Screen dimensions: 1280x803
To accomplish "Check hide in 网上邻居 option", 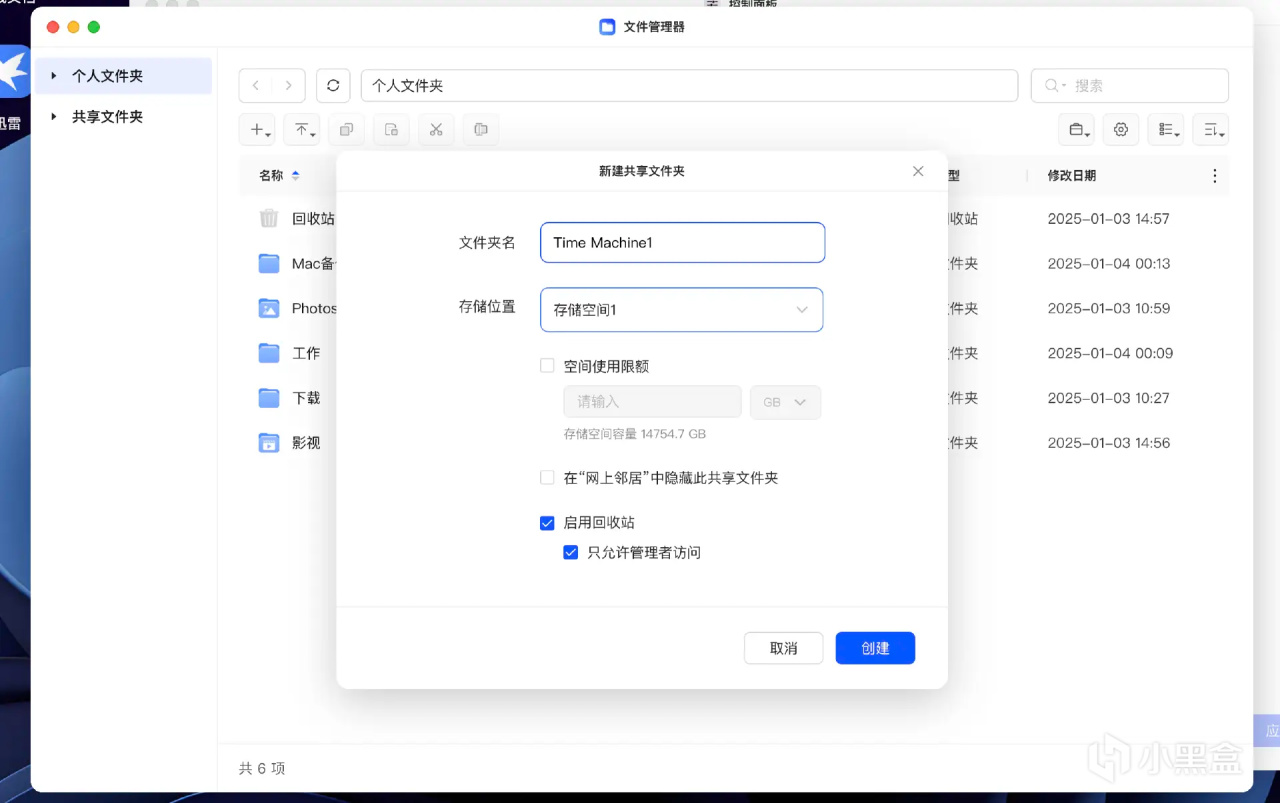I will (547, 478).
